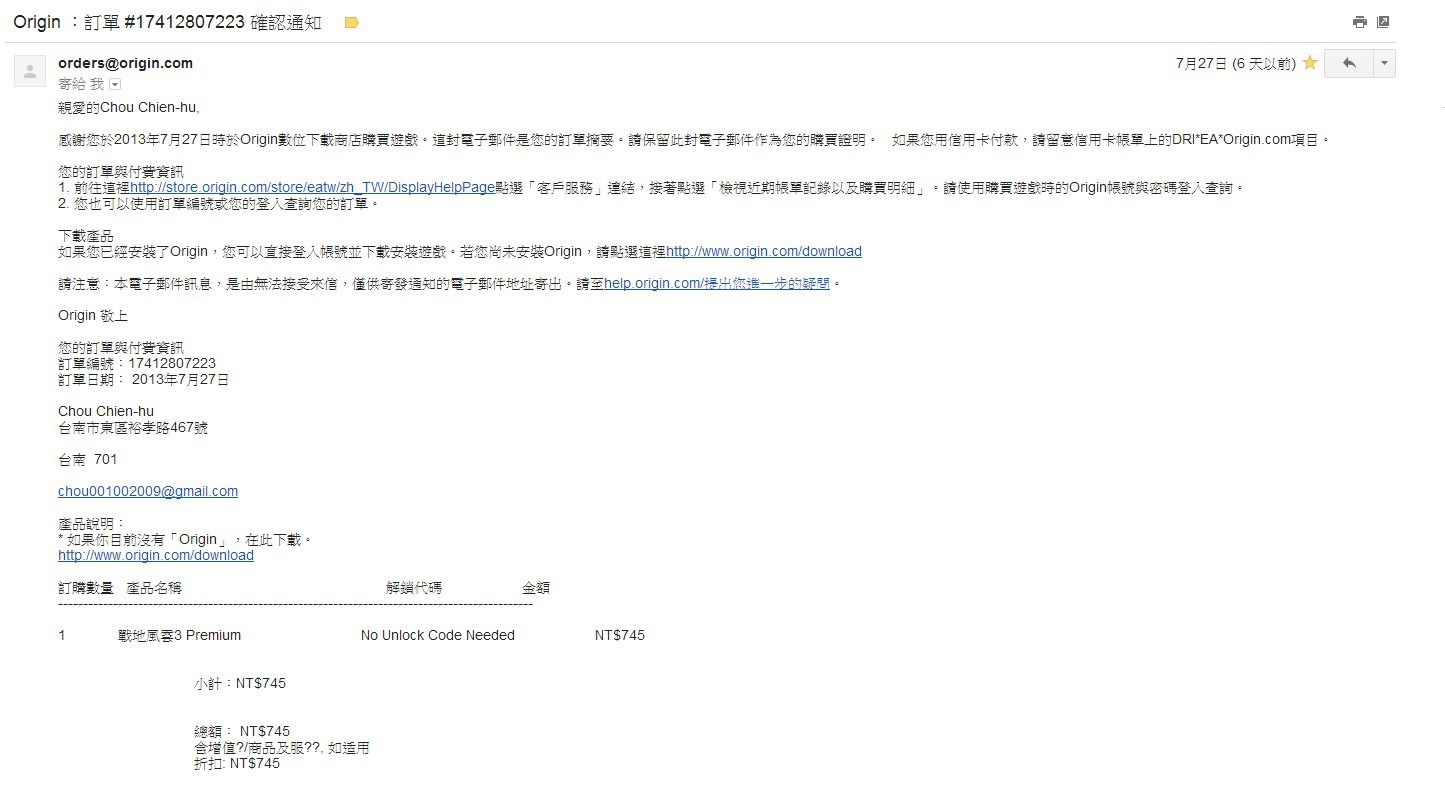Viewport: 1445px width, 797px height.
Task: Click the total line 總額： NT$745
Action: click(x=242, y=731)
